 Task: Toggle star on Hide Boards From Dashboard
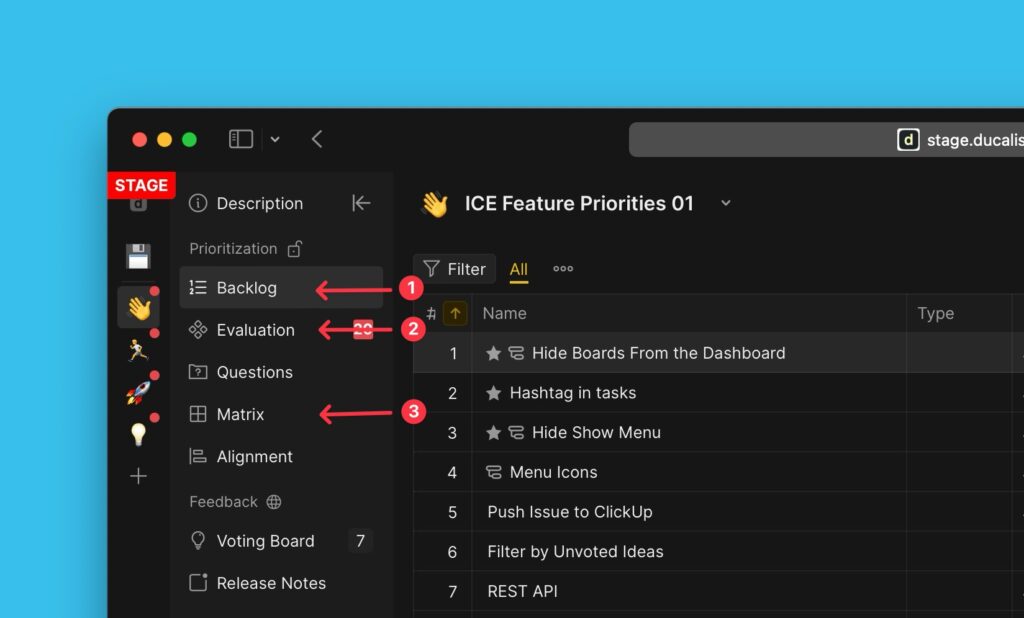tap(493, 353)
